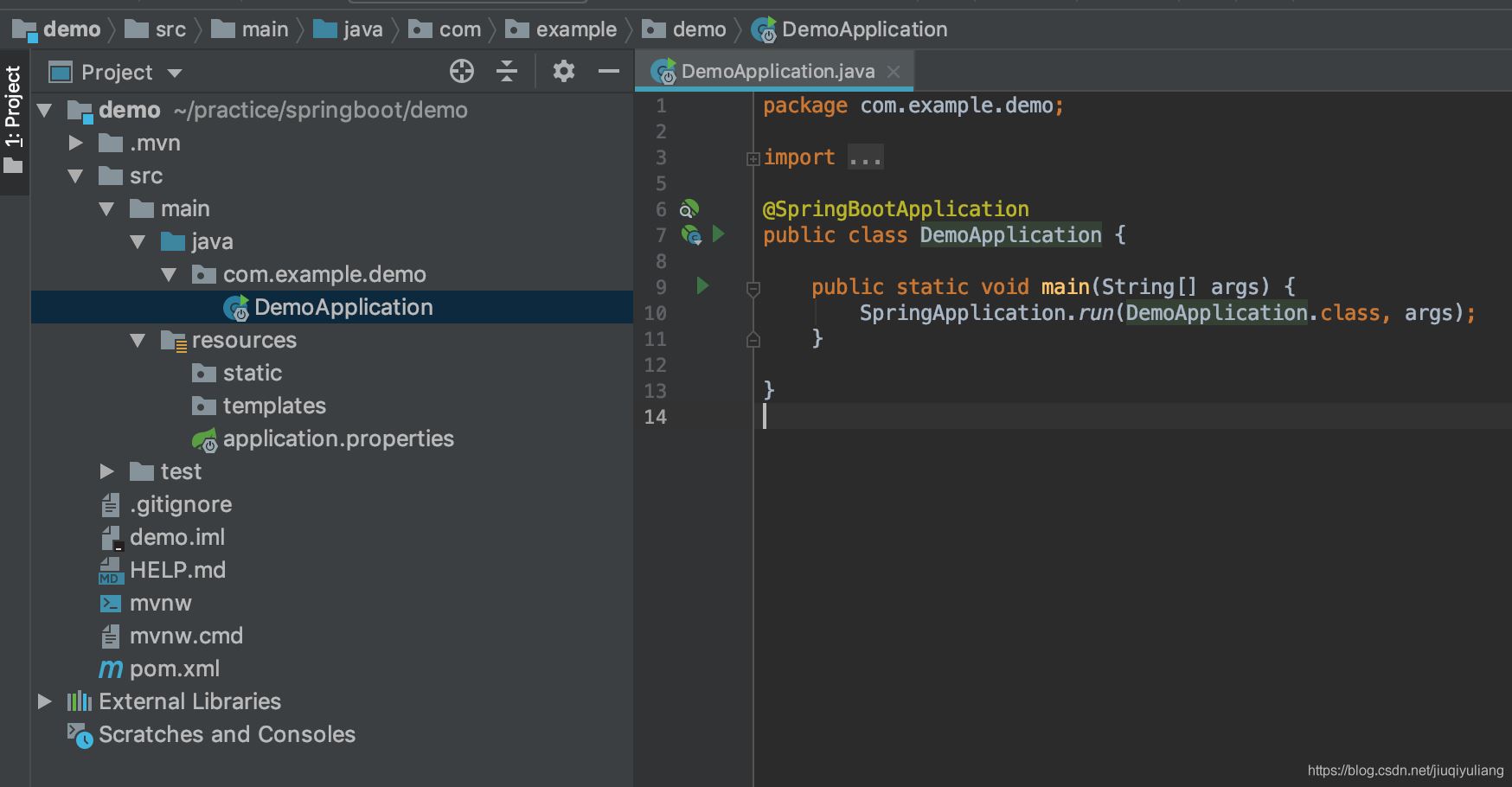The height and width of the screenshot is (787, 1512).
Task: Expand External Libraries node
Action: pos(44,701)
